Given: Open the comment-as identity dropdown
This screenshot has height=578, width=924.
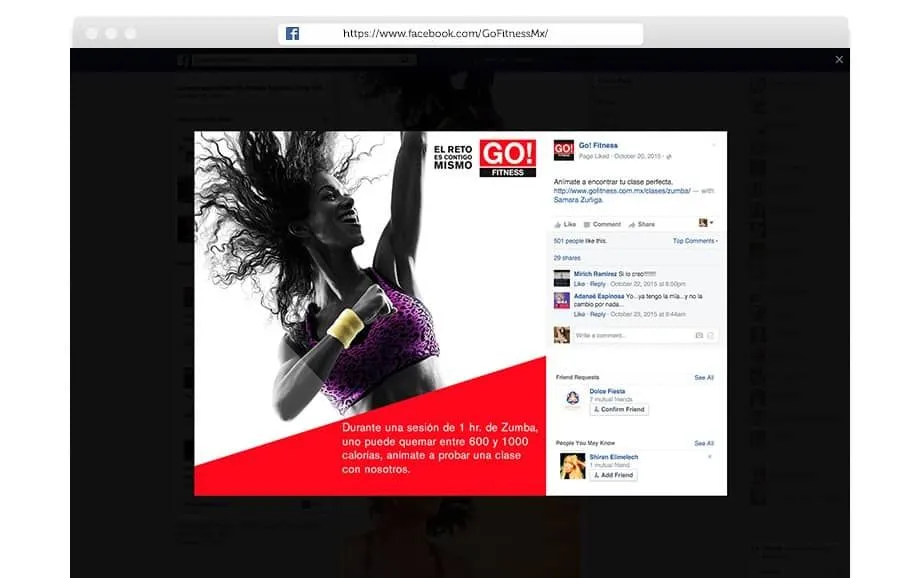Looking at the screenshot, I should (705, 223).
